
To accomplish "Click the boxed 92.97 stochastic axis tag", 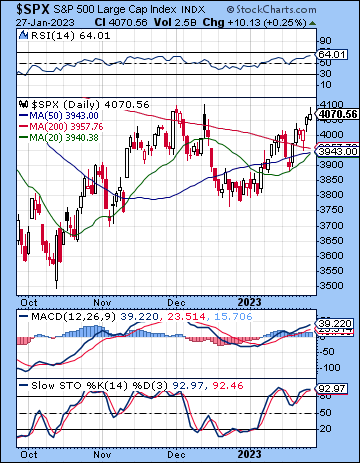I will (332, 389).
